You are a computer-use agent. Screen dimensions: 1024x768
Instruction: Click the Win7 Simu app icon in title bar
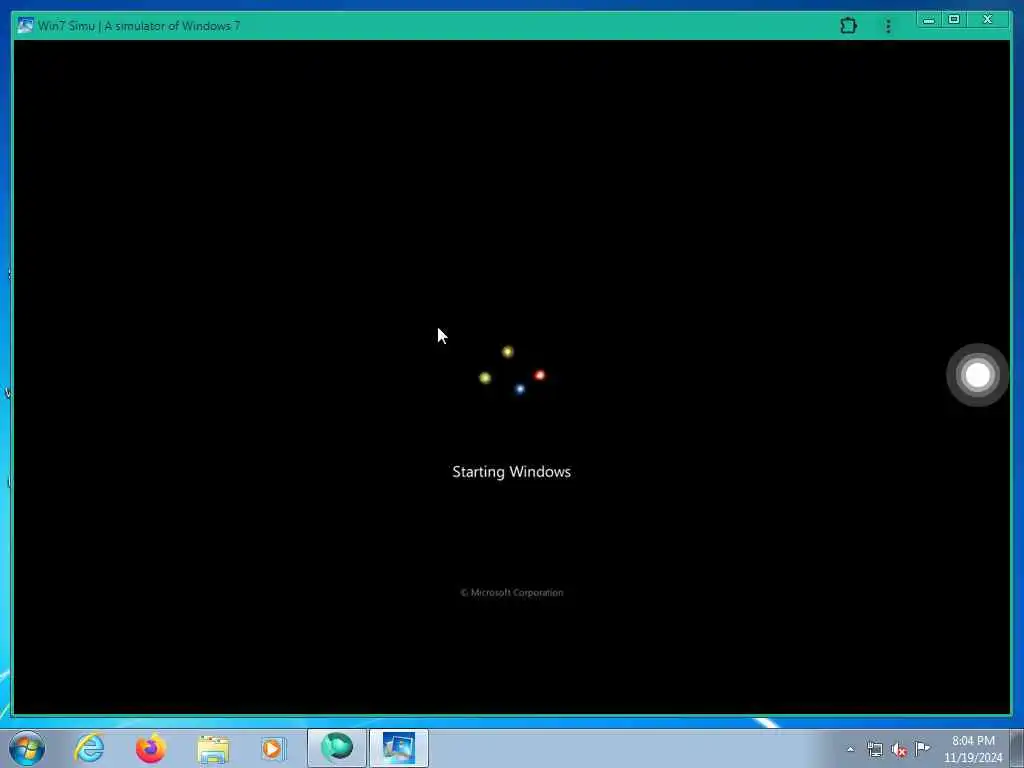(x=25, y=25)
